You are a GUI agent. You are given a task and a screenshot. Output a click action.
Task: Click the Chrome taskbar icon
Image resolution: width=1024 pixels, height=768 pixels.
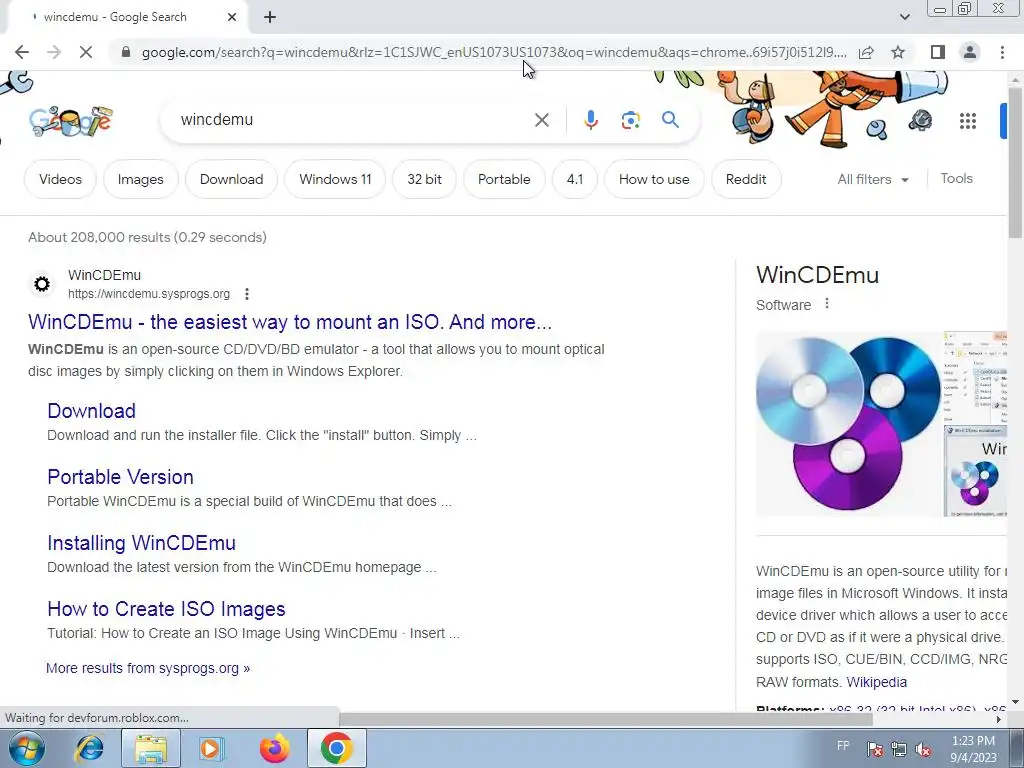click(336, 748)
